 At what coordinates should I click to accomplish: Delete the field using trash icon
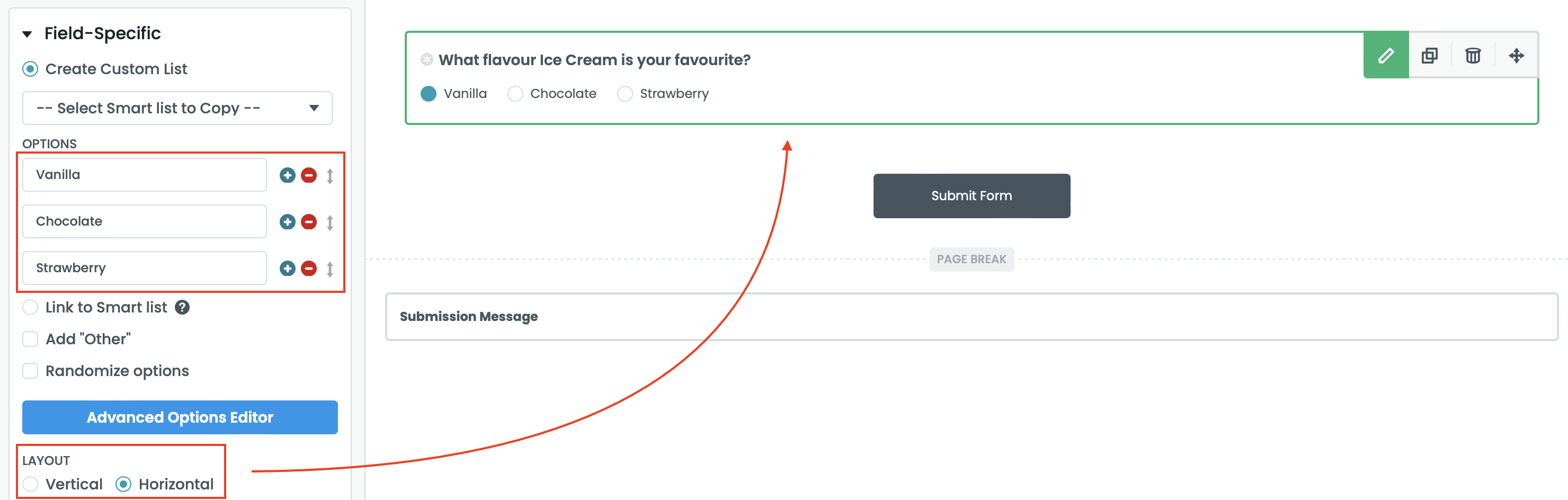1473,56
